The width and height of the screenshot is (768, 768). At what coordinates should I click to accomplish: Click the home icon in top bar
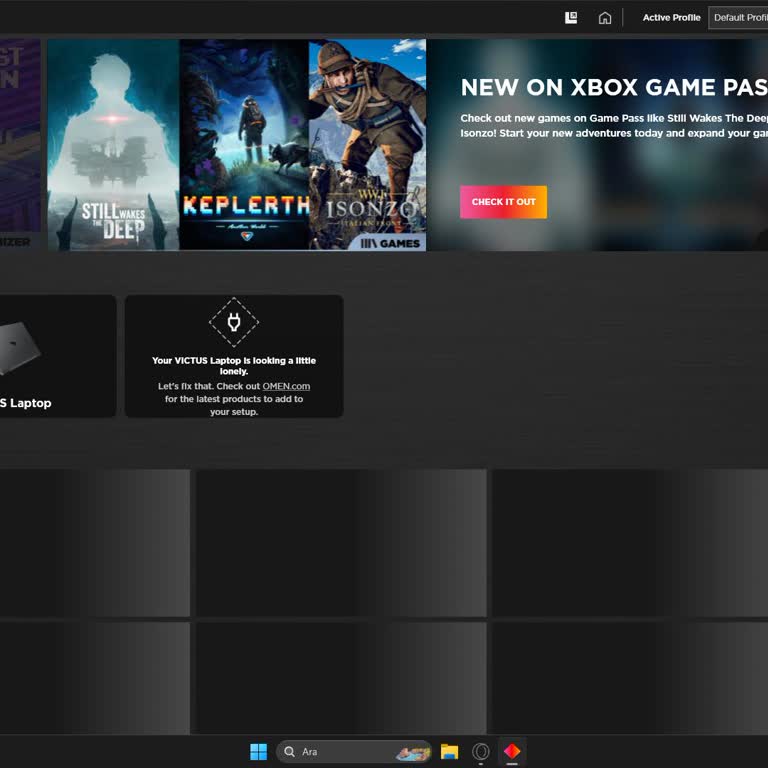pos(605,18)
